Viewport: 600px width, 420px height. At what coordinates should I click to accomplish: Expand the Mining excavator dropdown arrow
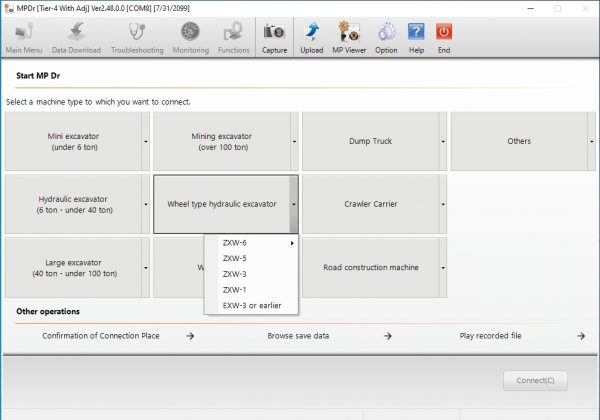pos(294,142)
